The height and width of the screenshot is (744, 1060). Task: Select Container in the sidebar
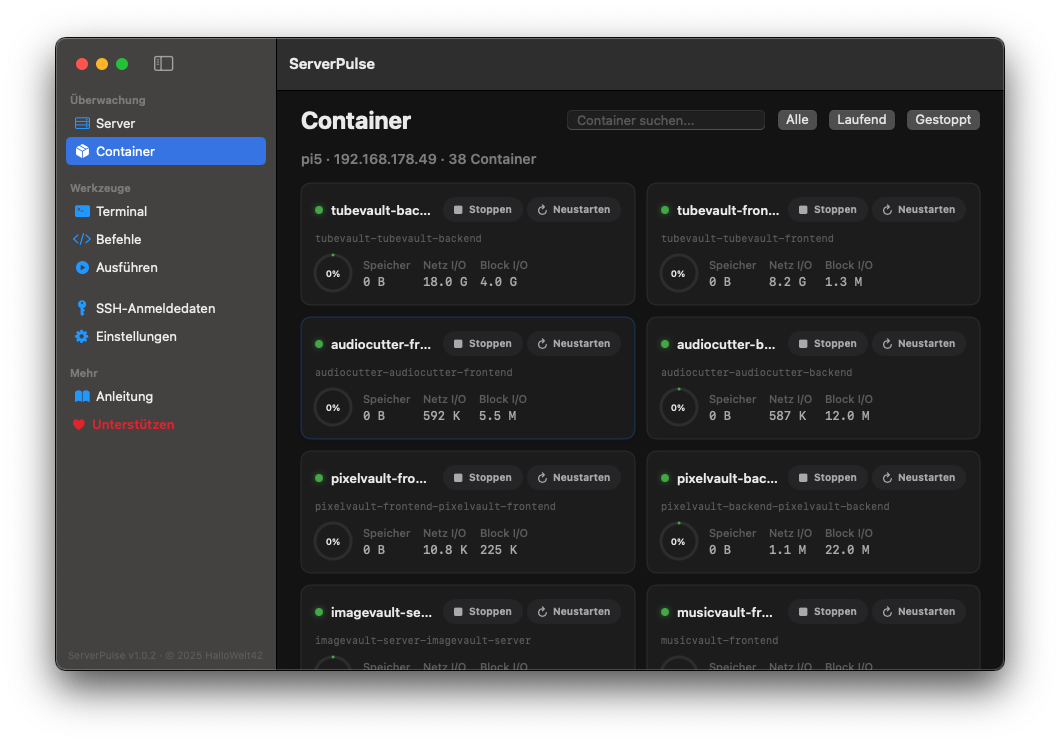(x=166, y=151)
